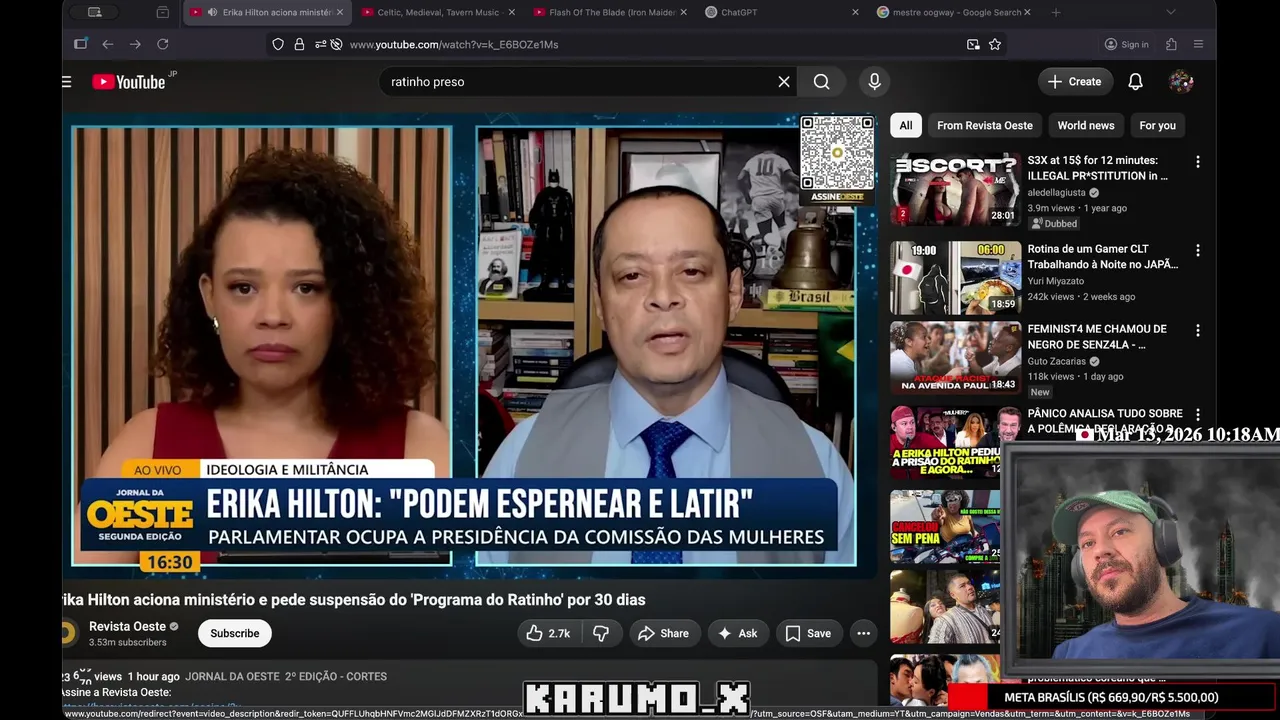
Task: Select the All filter chip
Action: (x=905, y=125)
